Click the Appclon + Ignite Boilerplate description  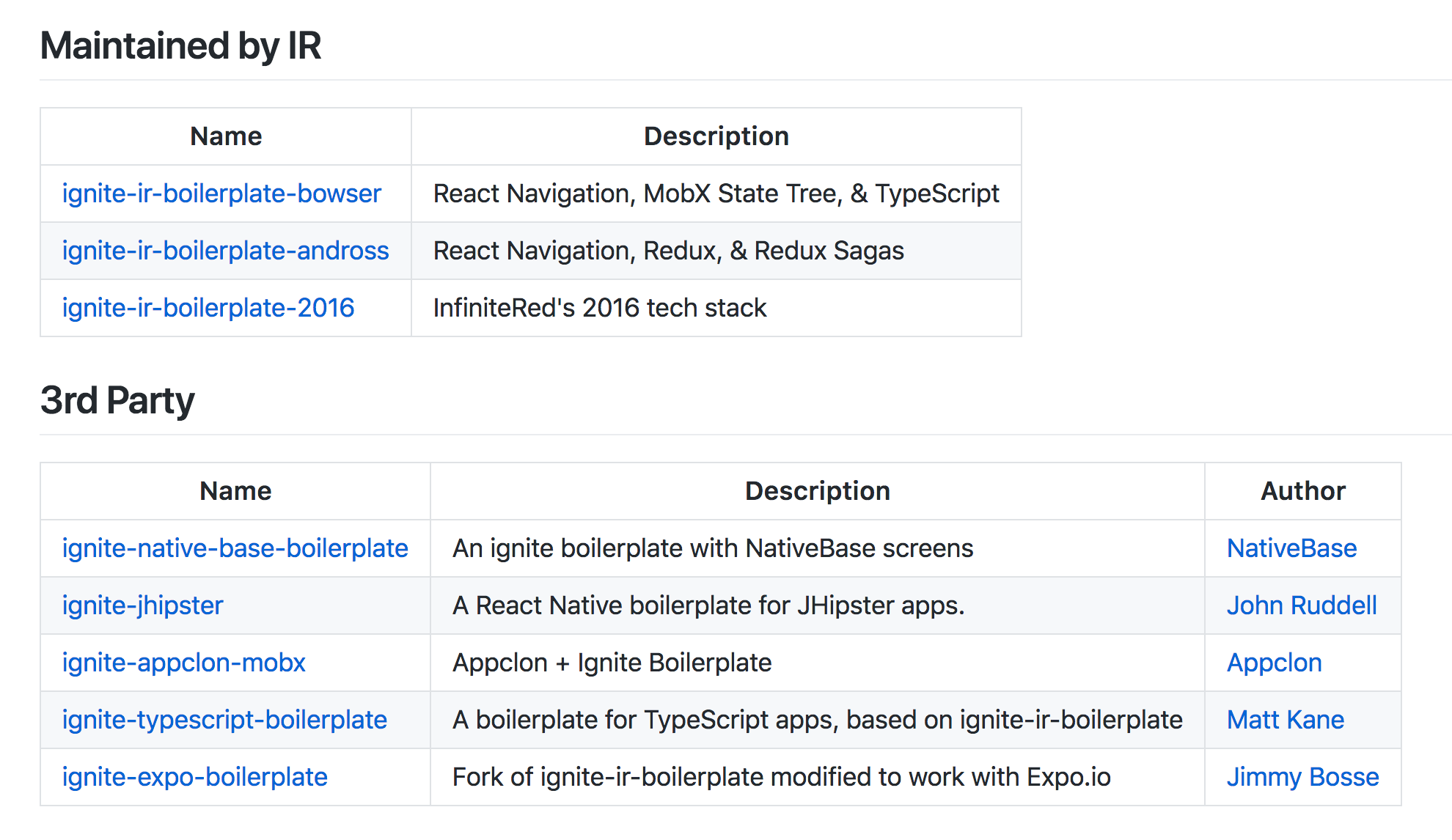pyautogui.click(x=612, y=663)
